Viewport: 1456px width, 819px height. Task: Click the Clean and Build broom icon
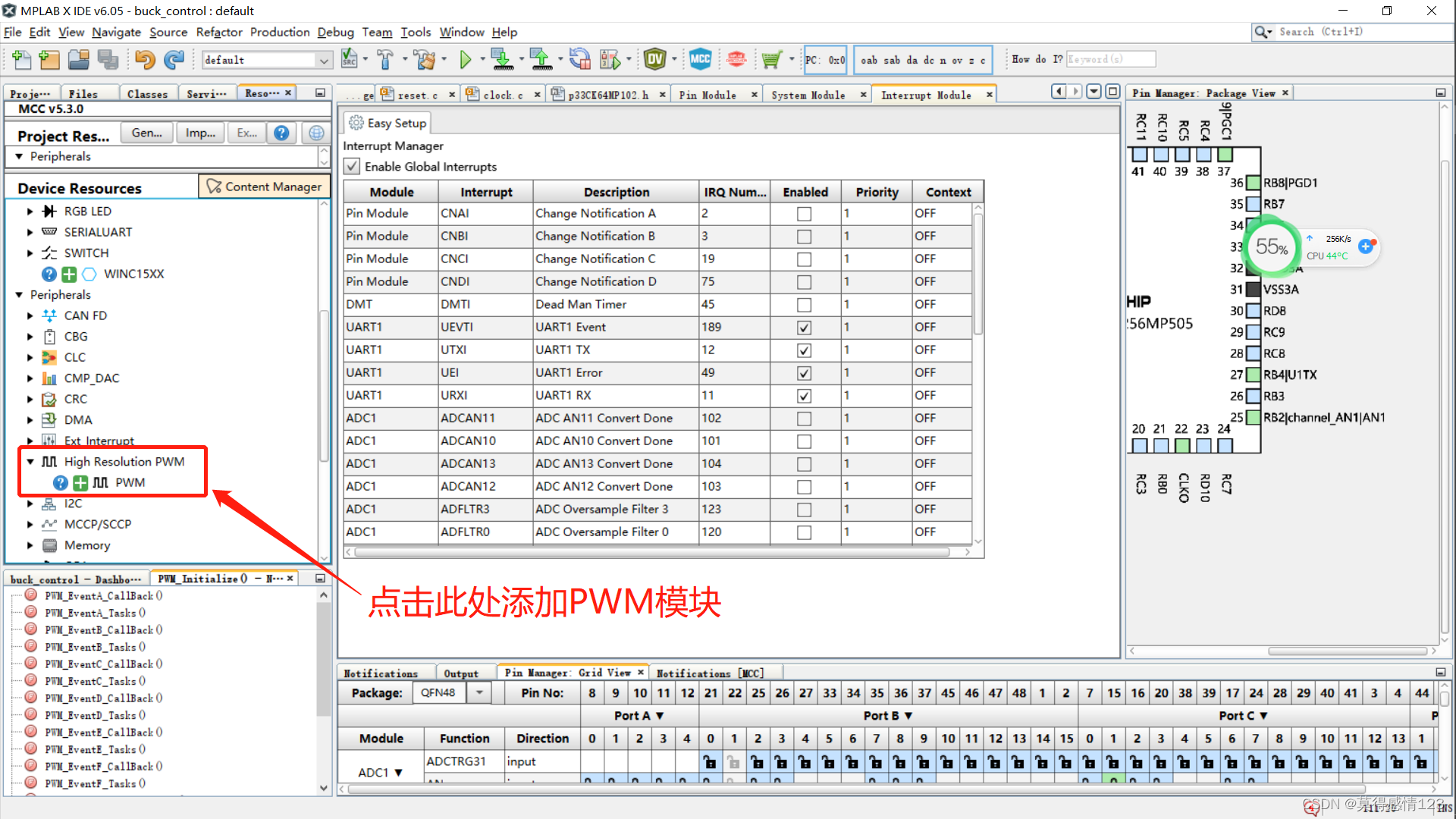[x=425, y=59]
